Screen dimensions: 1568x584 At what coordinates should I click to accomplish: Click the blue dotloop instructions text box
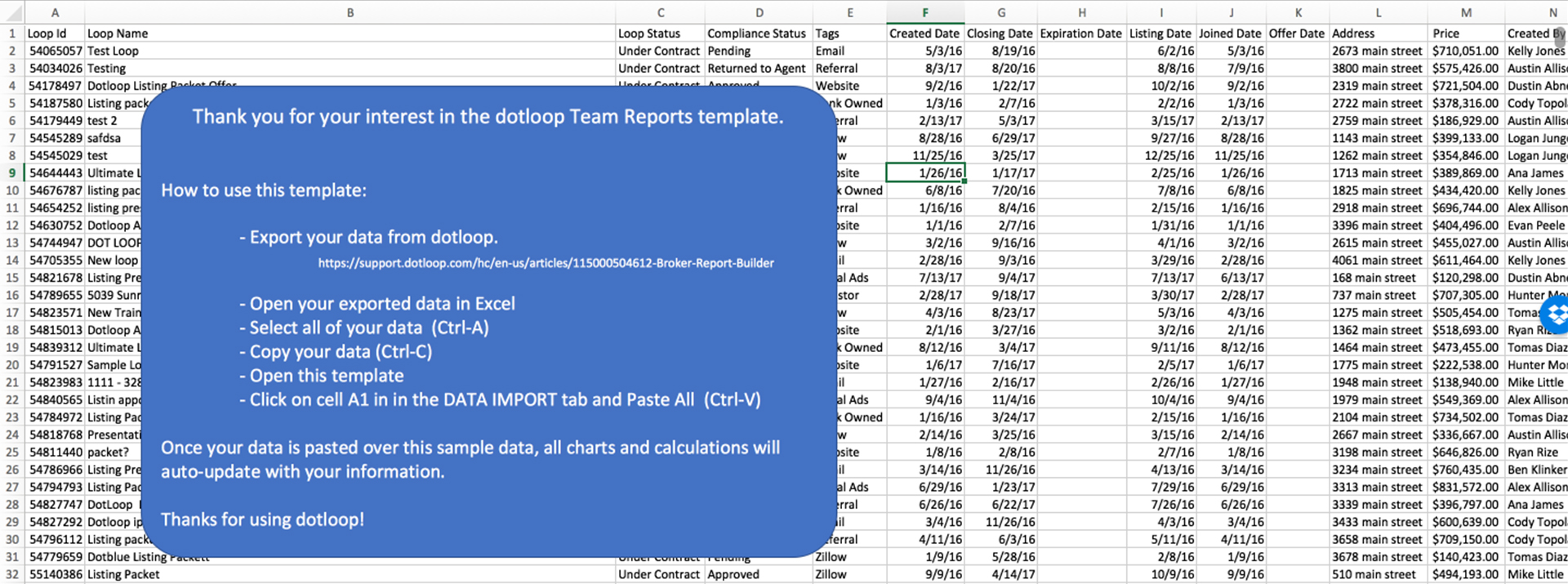pyautogui.click(x=488, y=321)
